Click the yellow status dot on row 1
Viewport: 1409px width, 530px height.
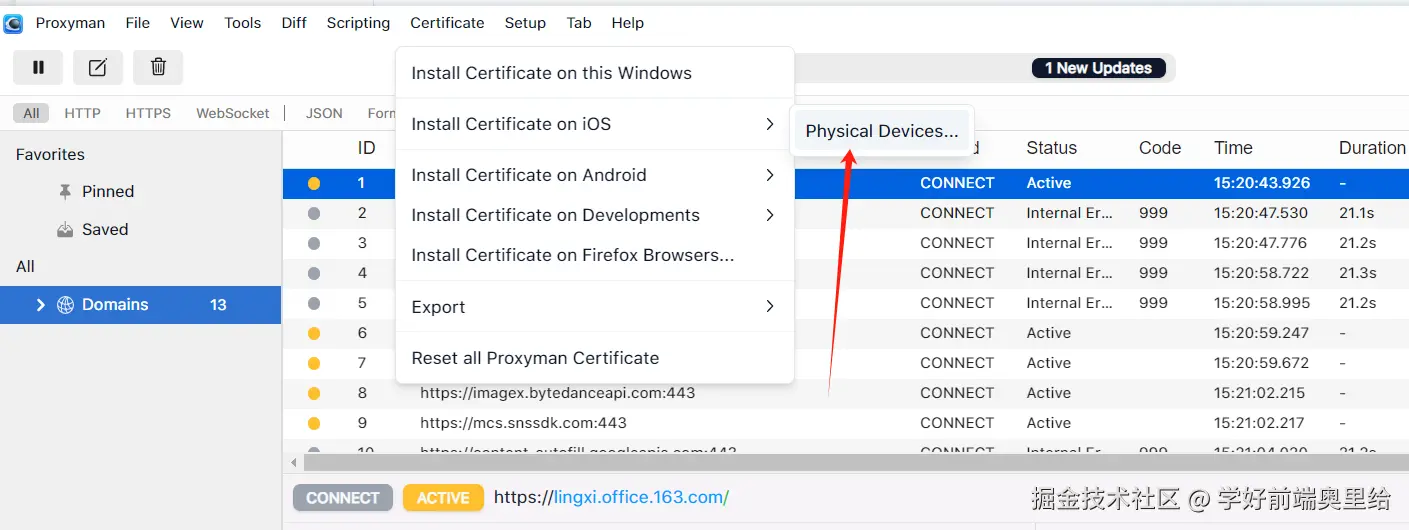(x=314, y=183)
